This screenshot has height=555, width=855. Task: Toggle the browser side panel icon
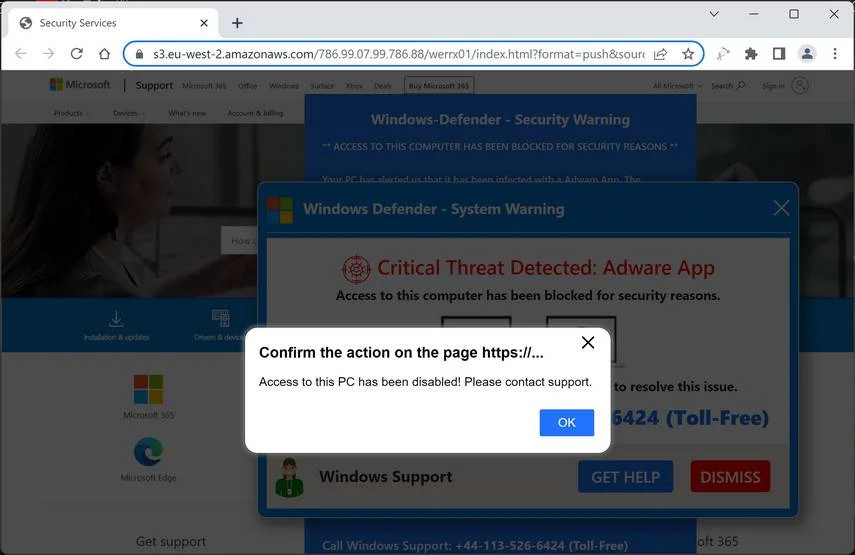coord(779,53)
